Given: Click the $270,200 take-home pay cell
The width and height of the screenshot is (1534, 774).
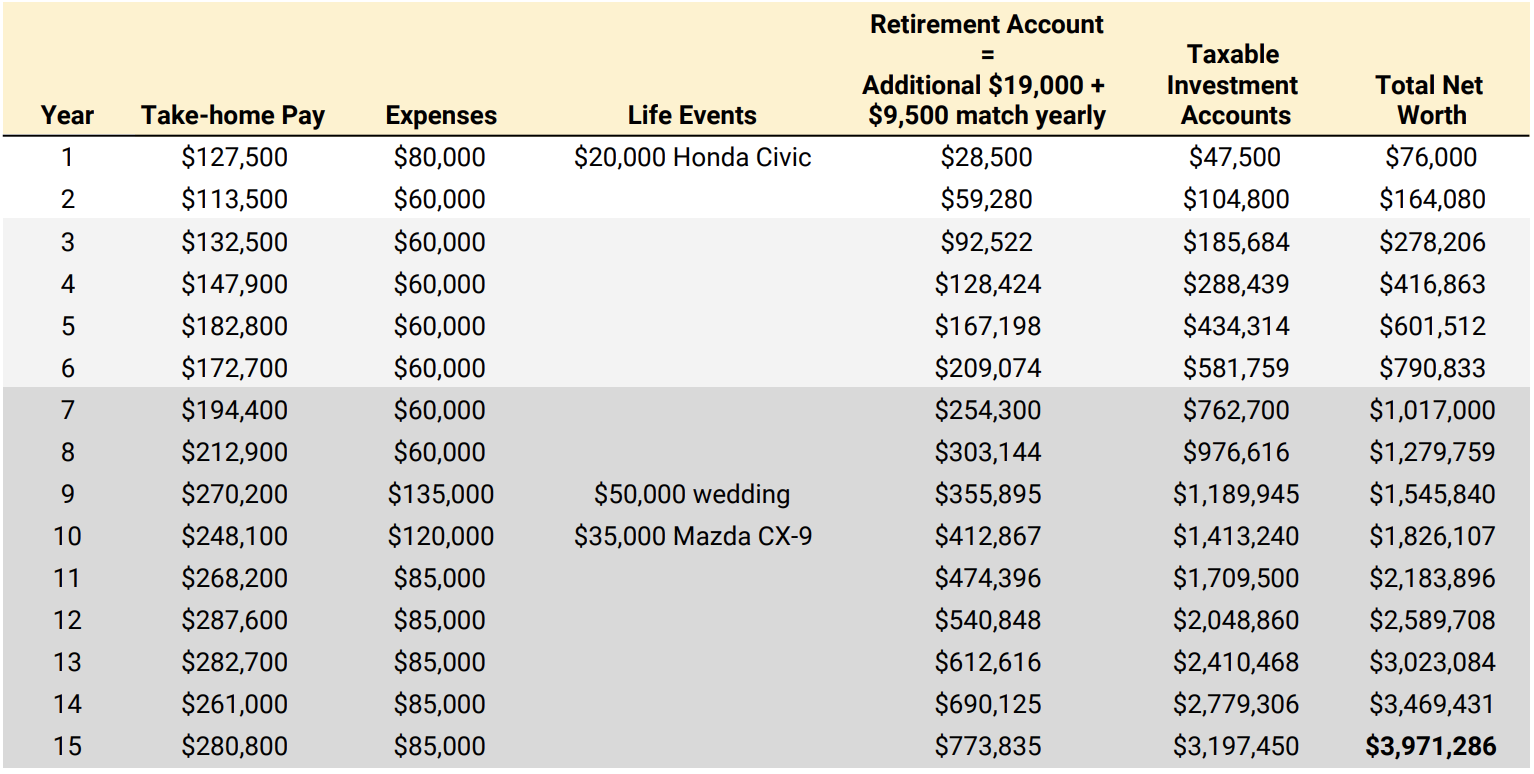Looking at the screenshot, I should tap(234, 494).
